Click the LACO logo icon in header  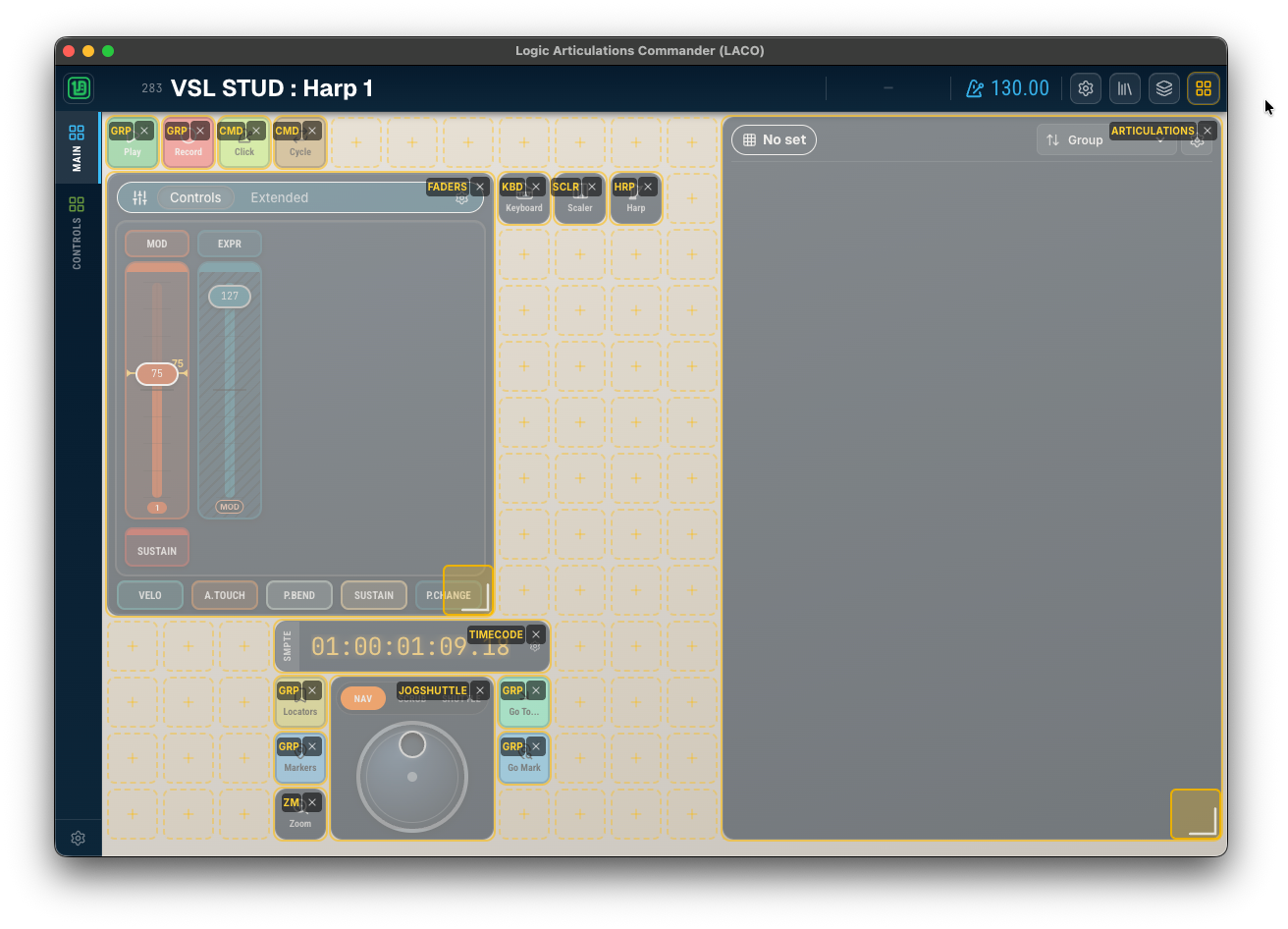click(80, 88)
